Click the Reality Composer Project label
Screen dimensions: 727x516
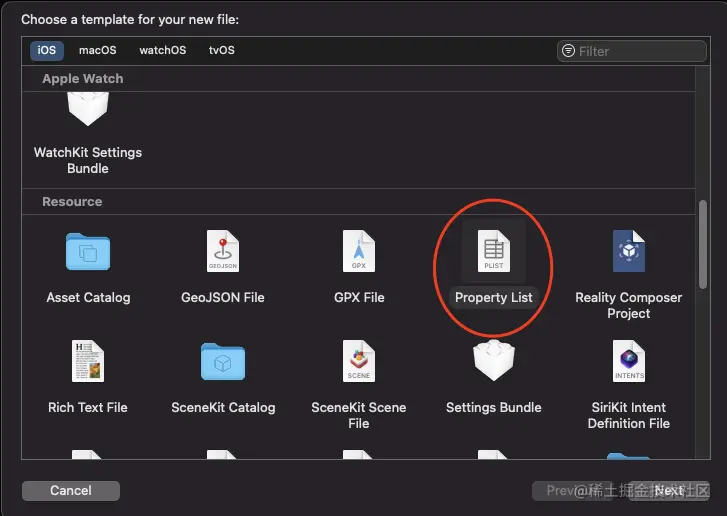pos(629,306)
